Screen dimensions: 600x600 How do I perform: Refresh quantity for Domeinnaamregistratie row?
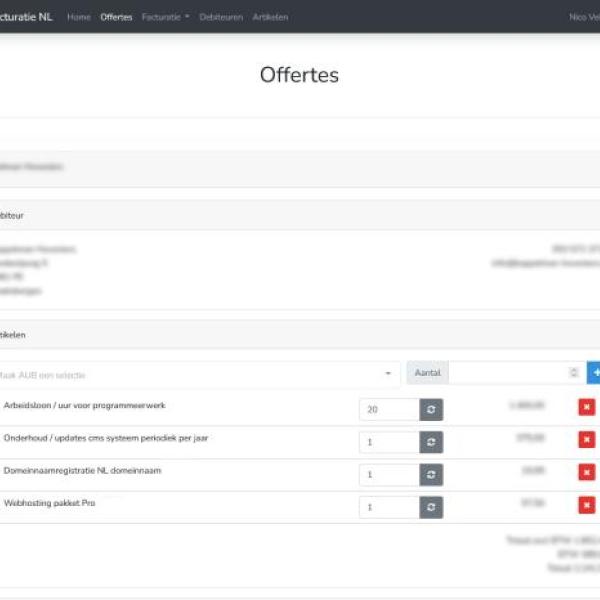click(431, 475)
